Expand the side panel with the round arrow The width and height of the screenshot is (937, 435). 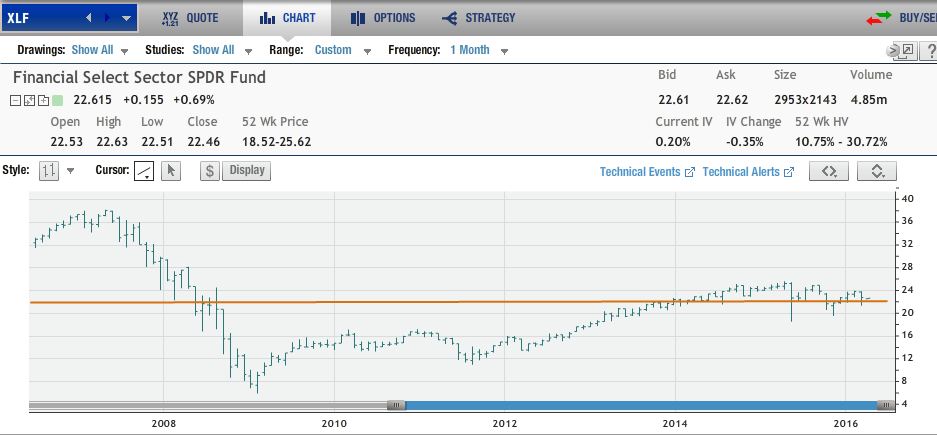(x=893, y=50)
